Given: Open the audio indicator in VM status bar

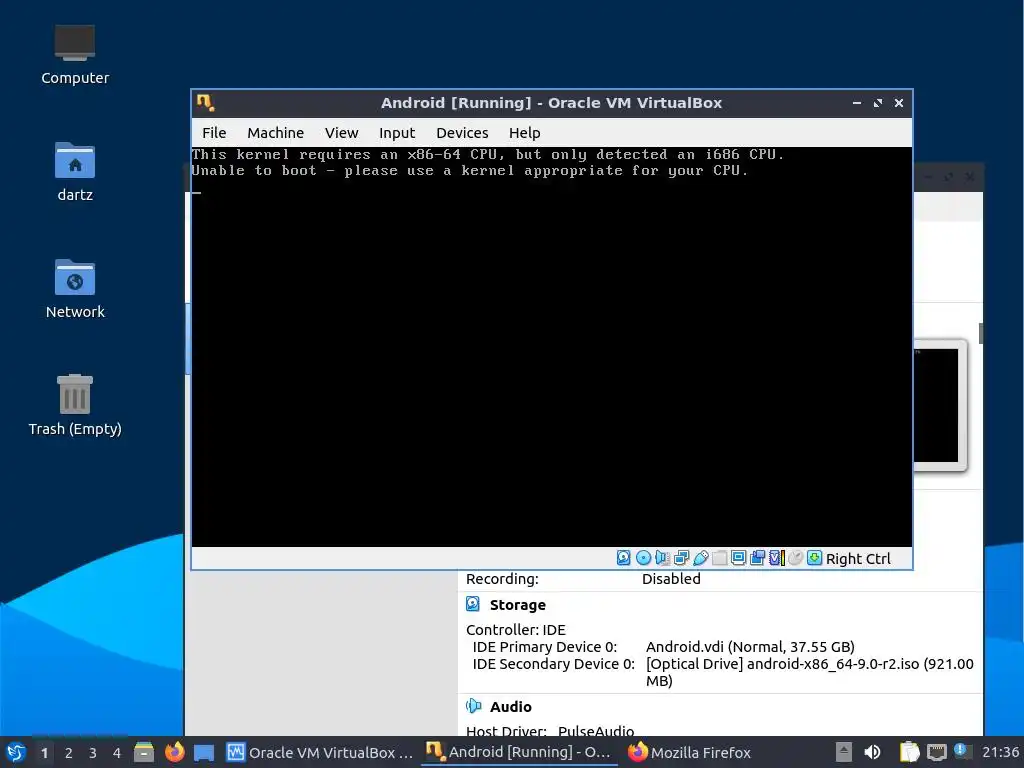Looking at the screenshot, I should pyautogui.click(x=662, y=558).
